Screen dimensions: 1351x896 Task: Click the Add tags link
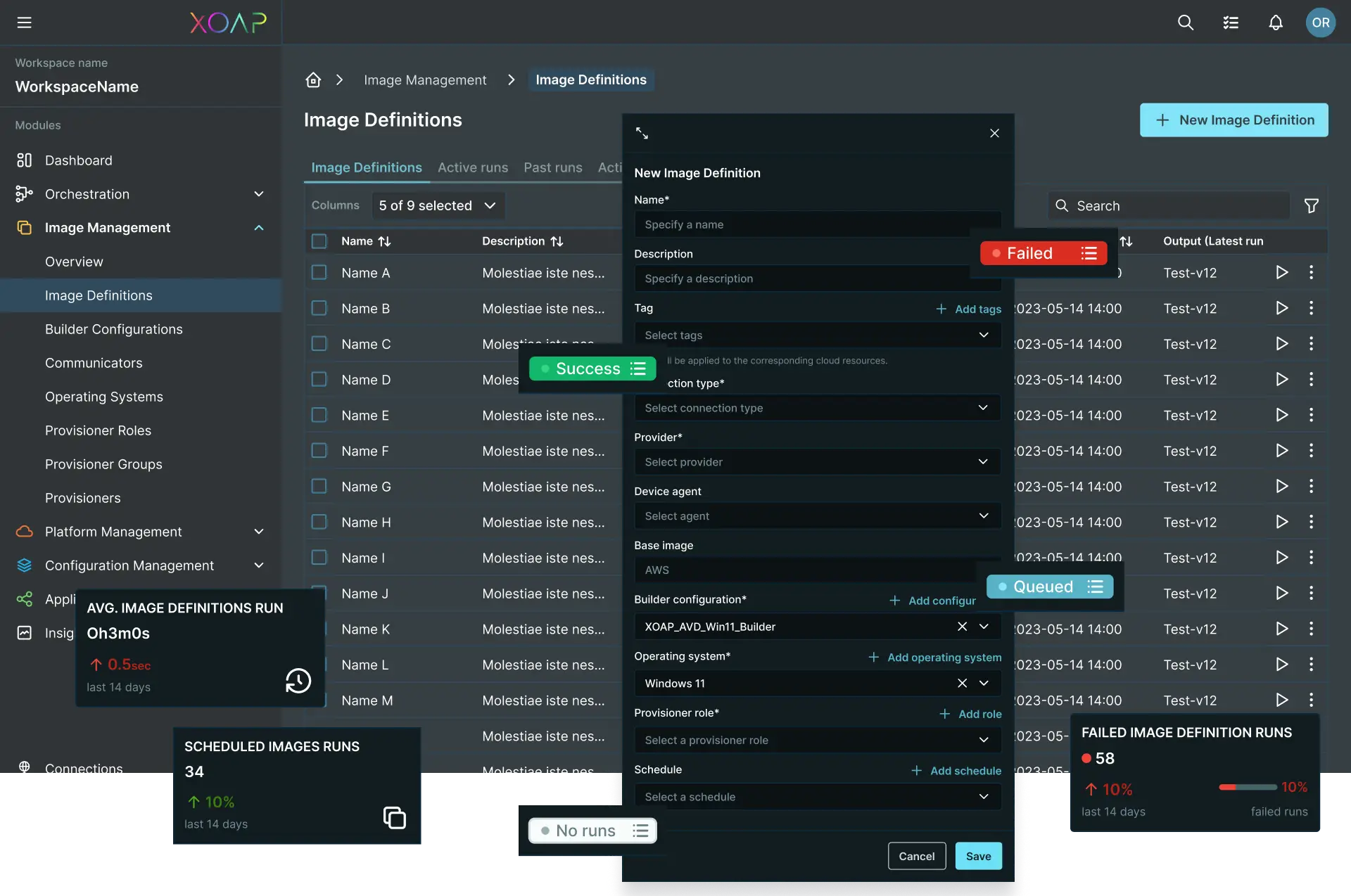point(969,309)
